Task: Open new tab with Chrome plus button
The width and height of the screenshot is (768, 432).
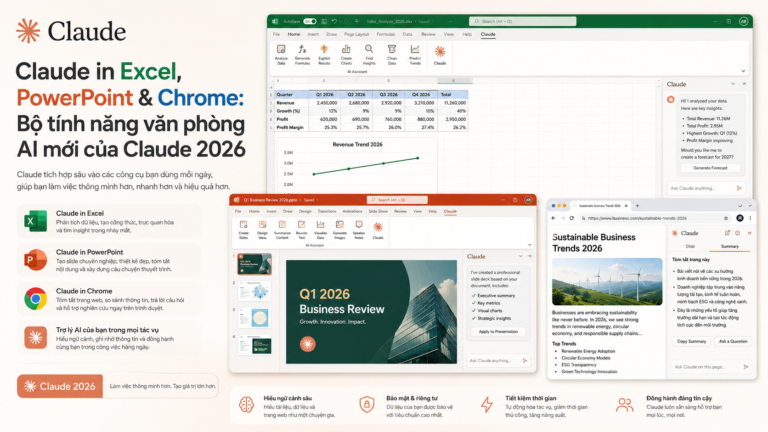Action: point(637,206)
